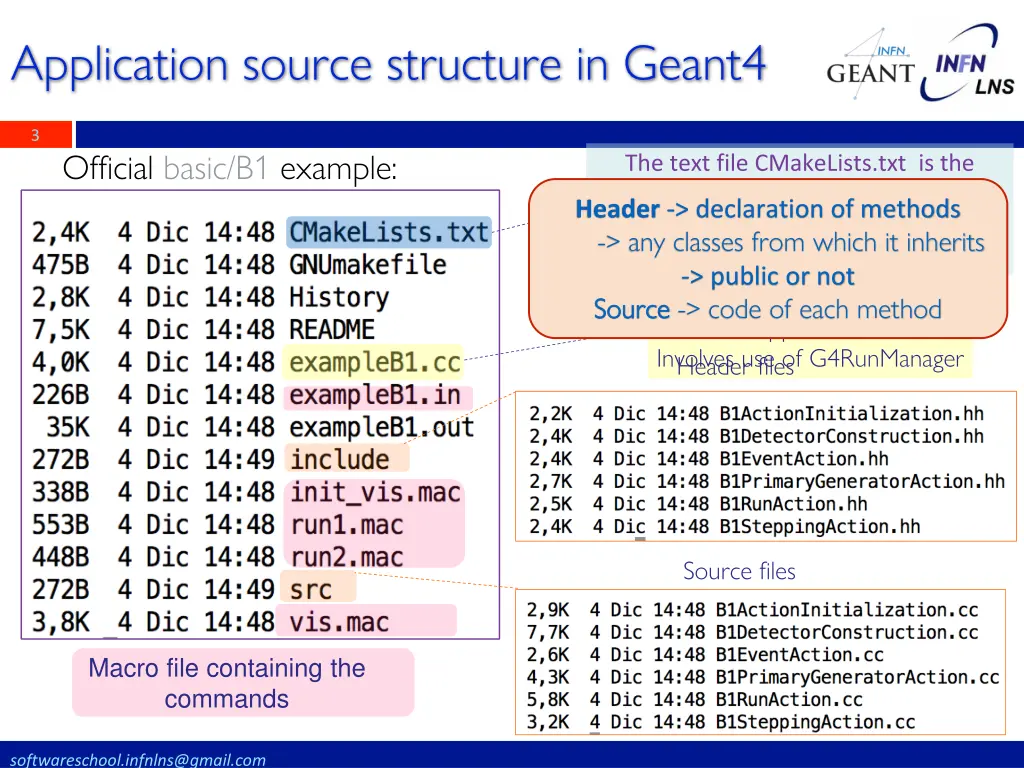
Task: Click the B1RunAction.hh header file
Action: tap(793, 504)
